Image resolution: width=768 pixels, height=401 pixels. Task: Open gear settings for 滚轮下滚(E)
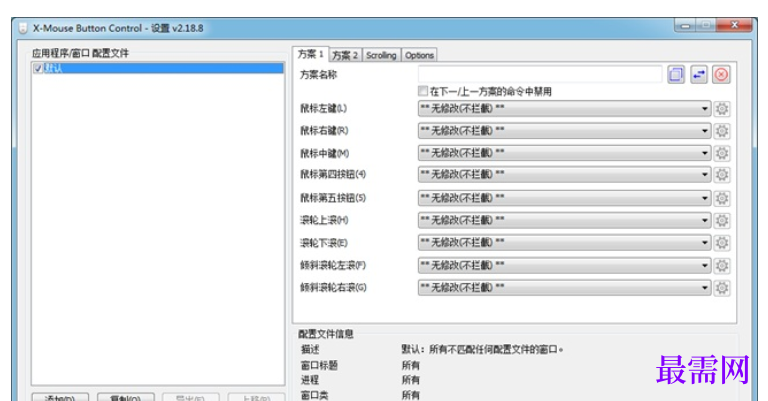pos(721,243)
